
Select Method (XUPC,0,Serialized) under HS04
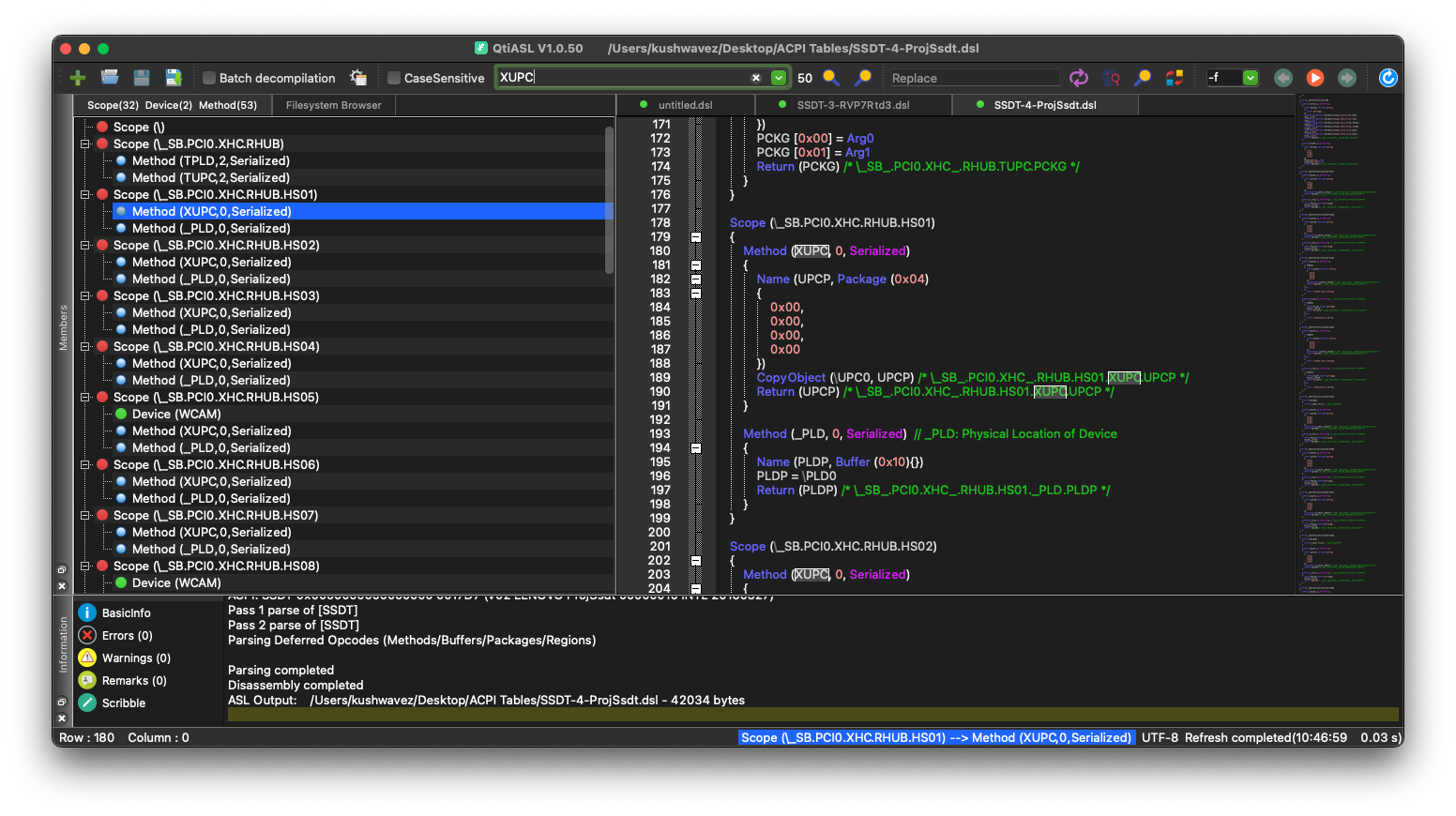[212, 363]
